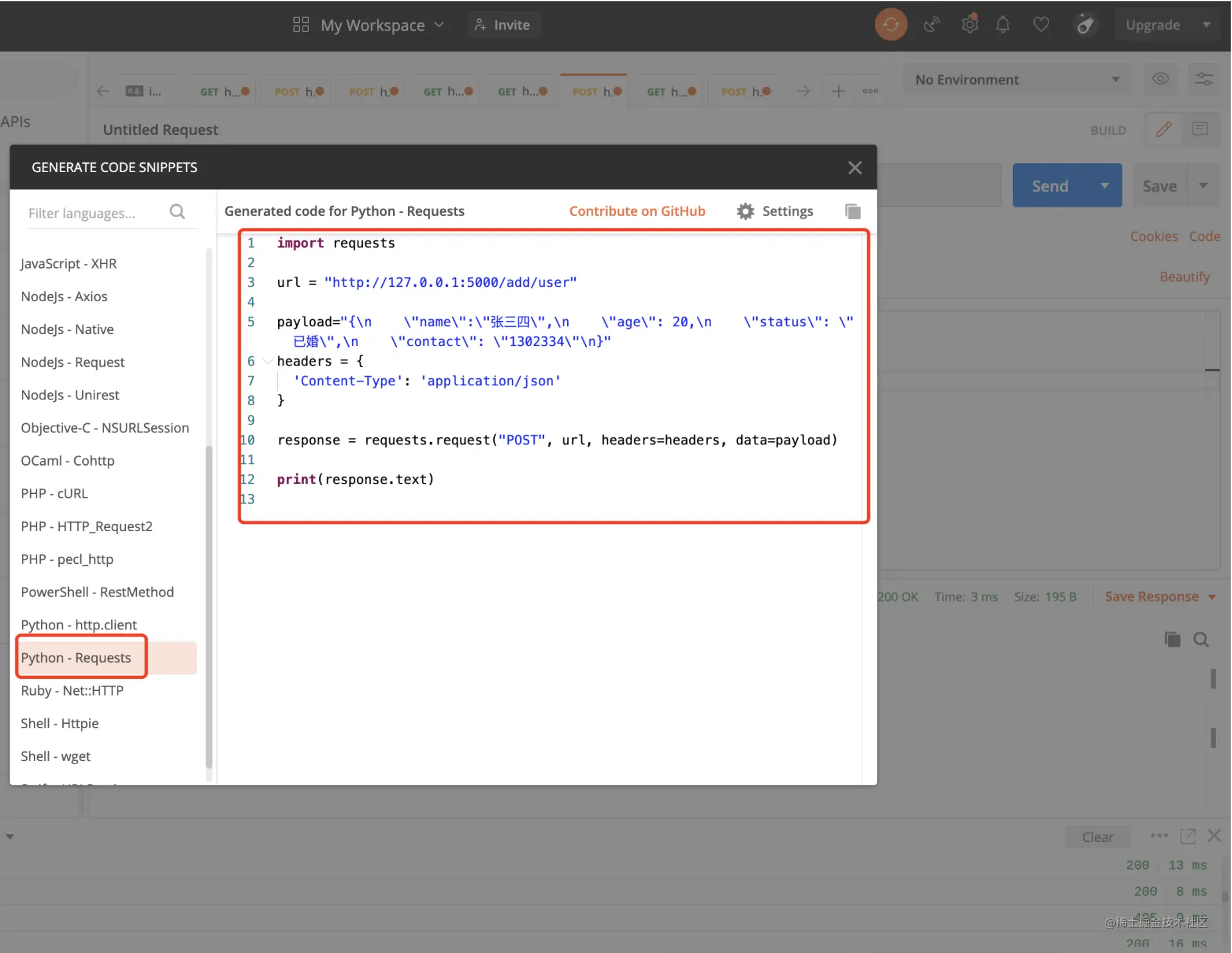
Task: Click the orange sync icon
Action: tap(890, 25)
